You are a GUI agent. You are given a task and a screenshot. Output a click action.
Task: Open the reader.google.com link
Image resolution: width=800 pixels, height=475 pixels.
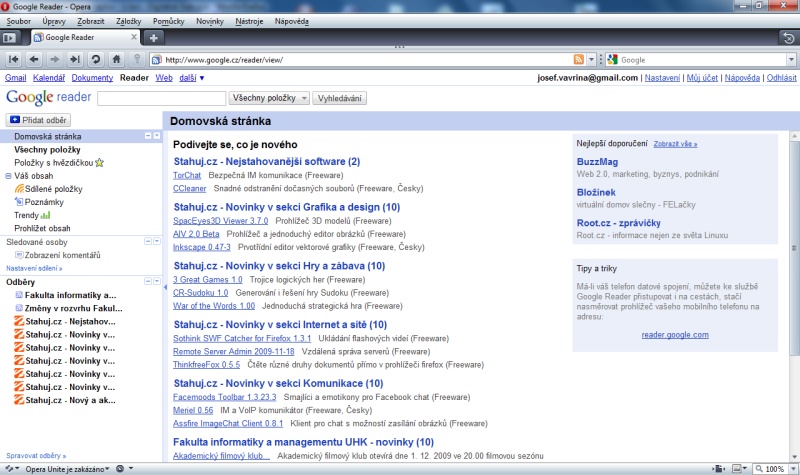coord(675,335)
